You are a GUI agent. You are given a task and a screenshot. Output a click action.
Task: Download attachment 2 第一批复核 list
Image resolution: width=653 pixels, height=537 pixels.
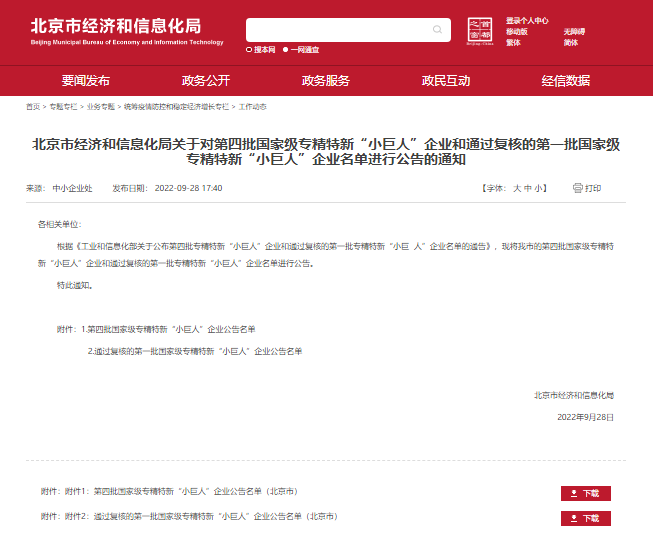point(585,518)
